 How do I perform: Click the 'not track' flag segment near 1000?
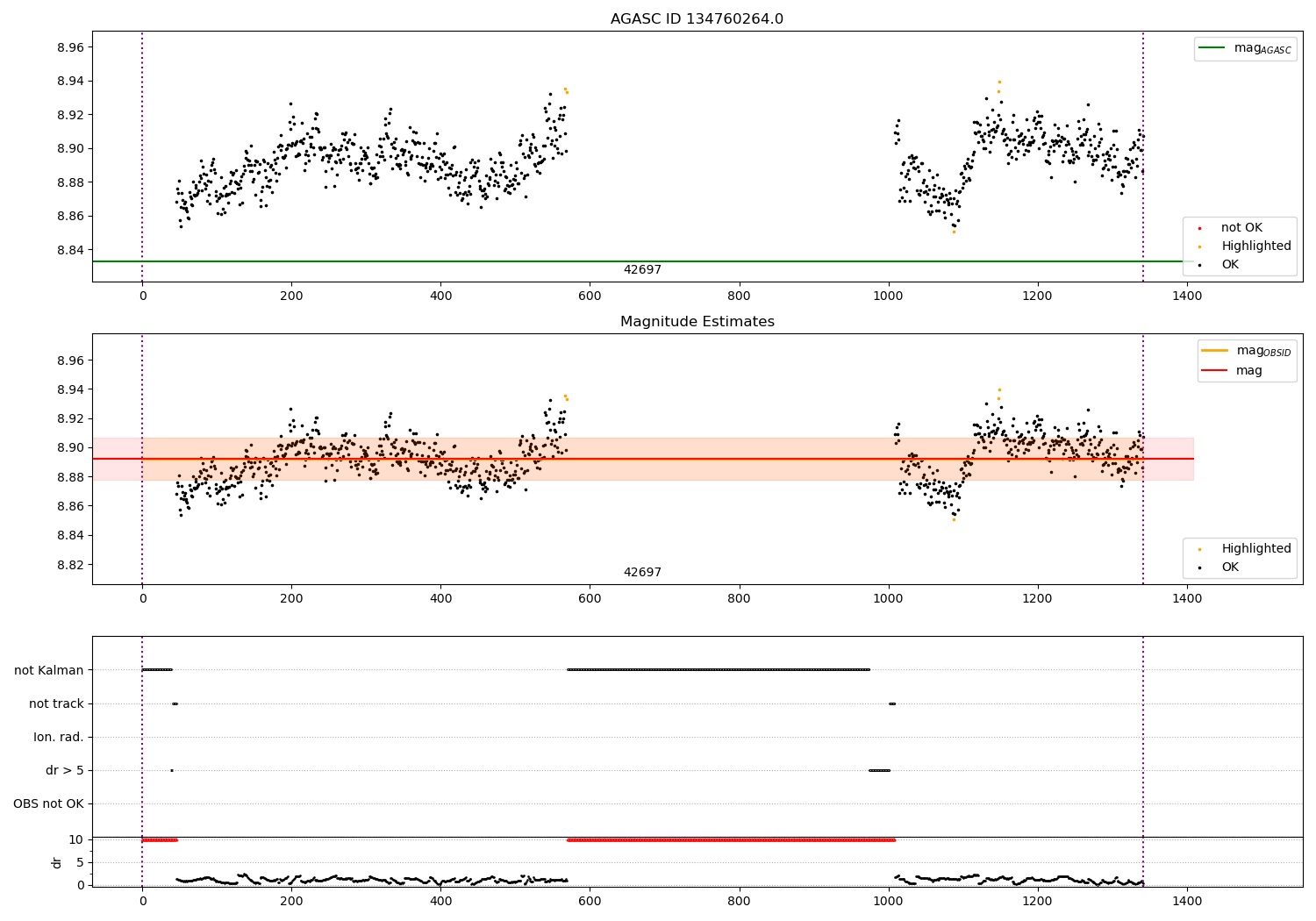892,704
